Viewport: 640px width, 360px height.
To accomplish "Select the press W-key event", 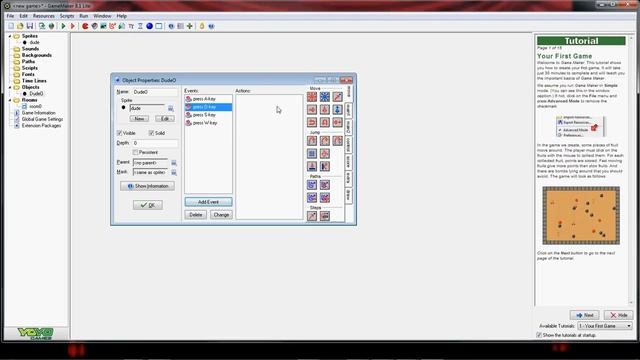I will [x=209, y=123].
